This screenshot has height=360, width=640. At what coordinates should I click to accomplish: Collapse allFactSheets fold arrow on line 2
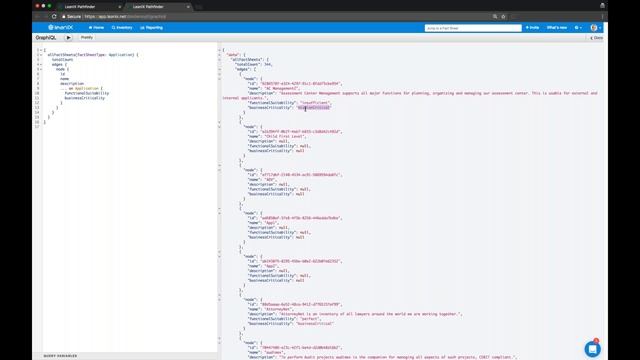[x=41, y=55]
